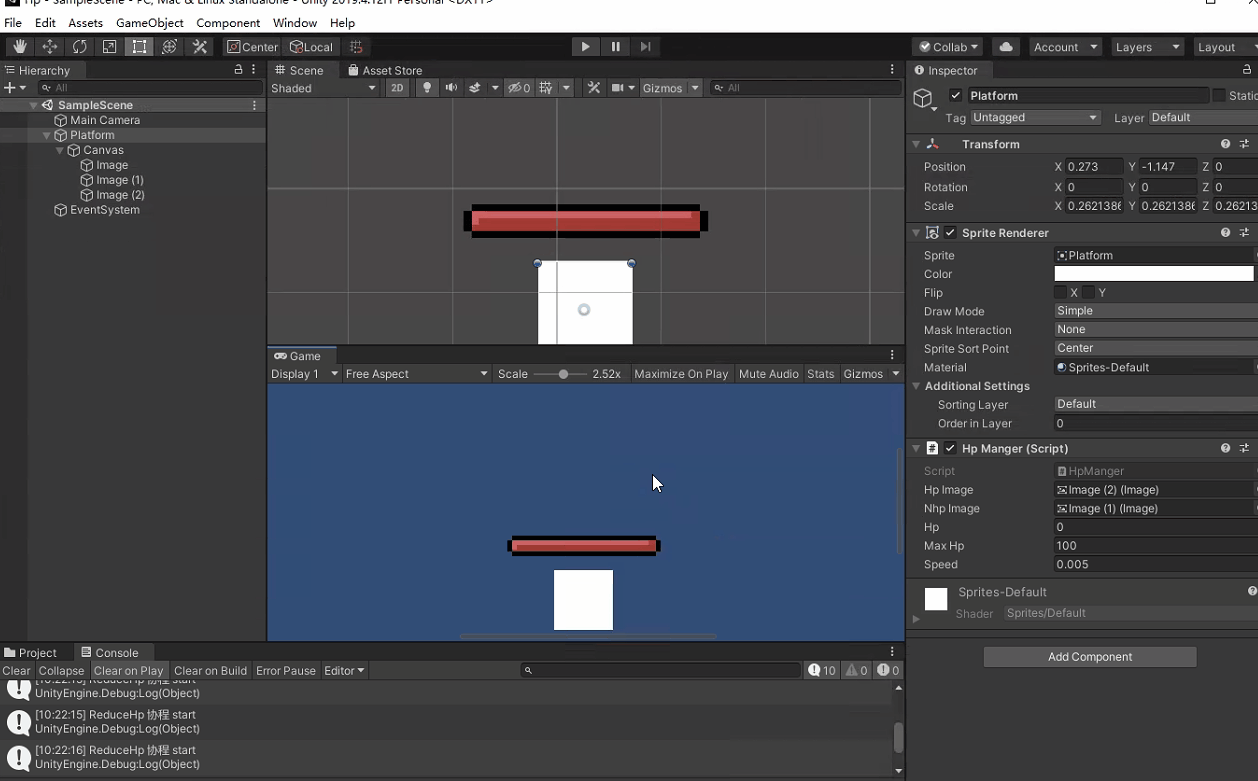1258x781 pixels.
Task: Switch to the Project tab
Action: (31, 653)
